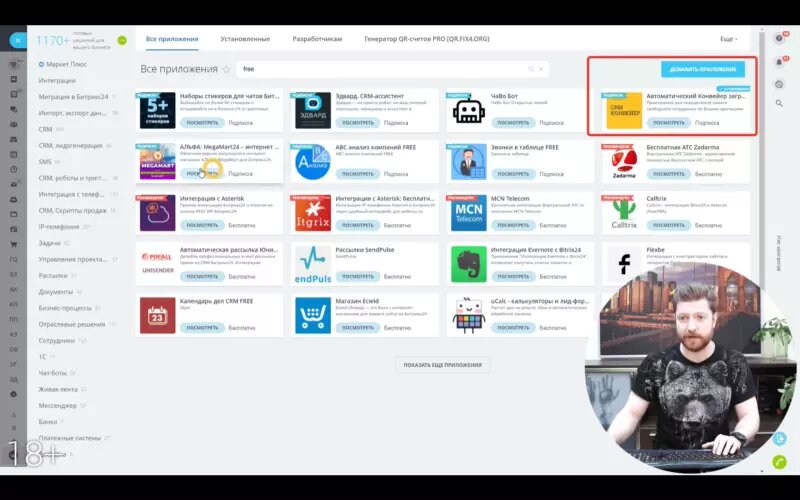
Task: Switch to Установленные tab
Action: [245, 39]
